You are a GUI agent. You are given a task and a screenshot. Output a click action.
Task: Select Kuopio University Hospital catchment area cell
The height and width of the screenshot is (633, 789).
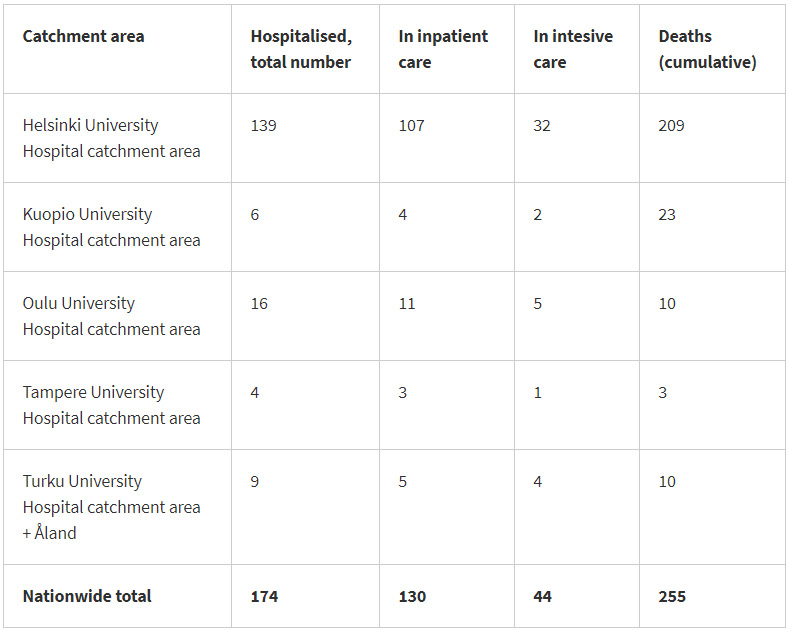111,227
